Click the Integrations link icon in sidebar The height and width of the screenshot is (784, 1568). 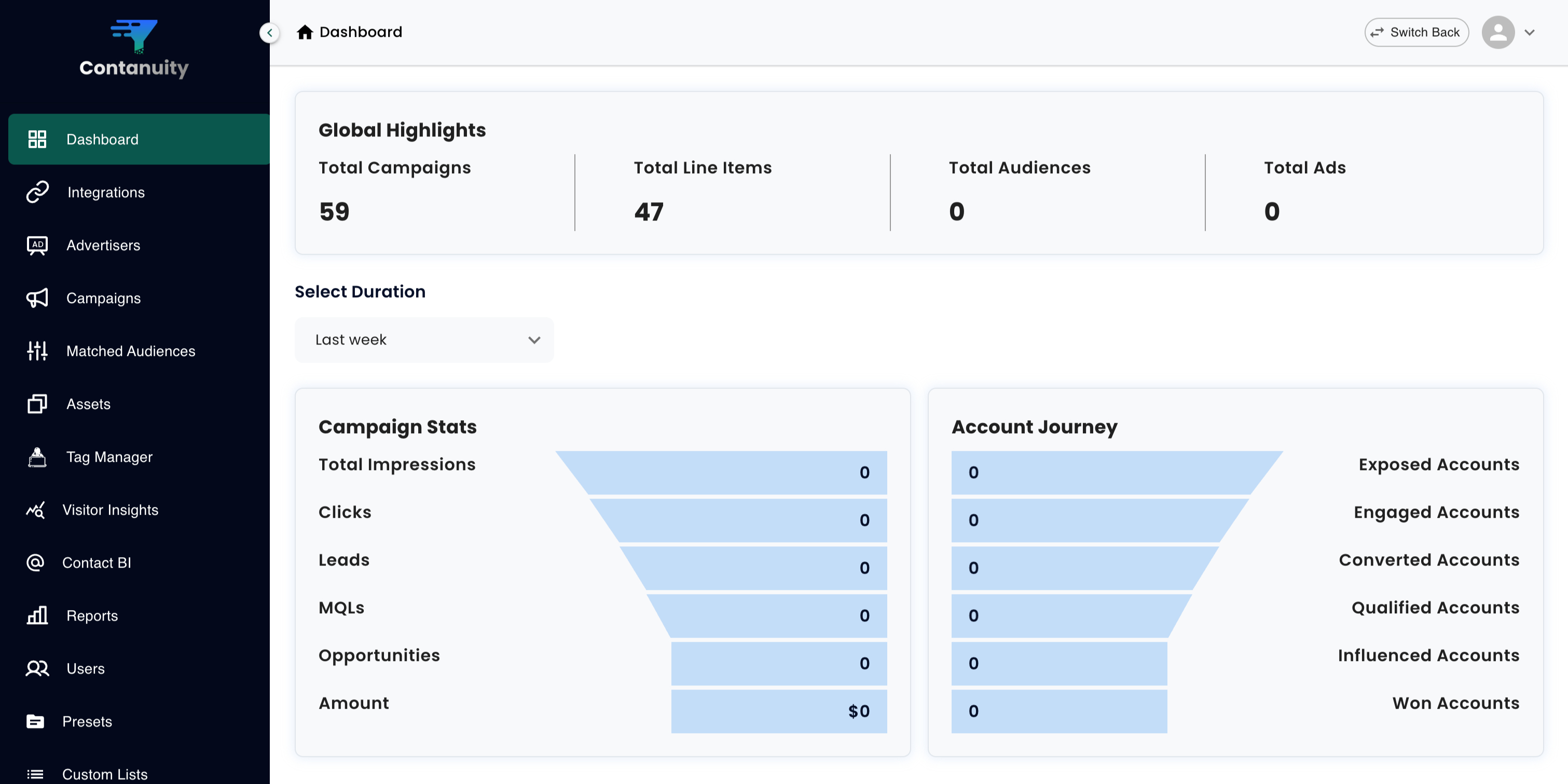37,192
